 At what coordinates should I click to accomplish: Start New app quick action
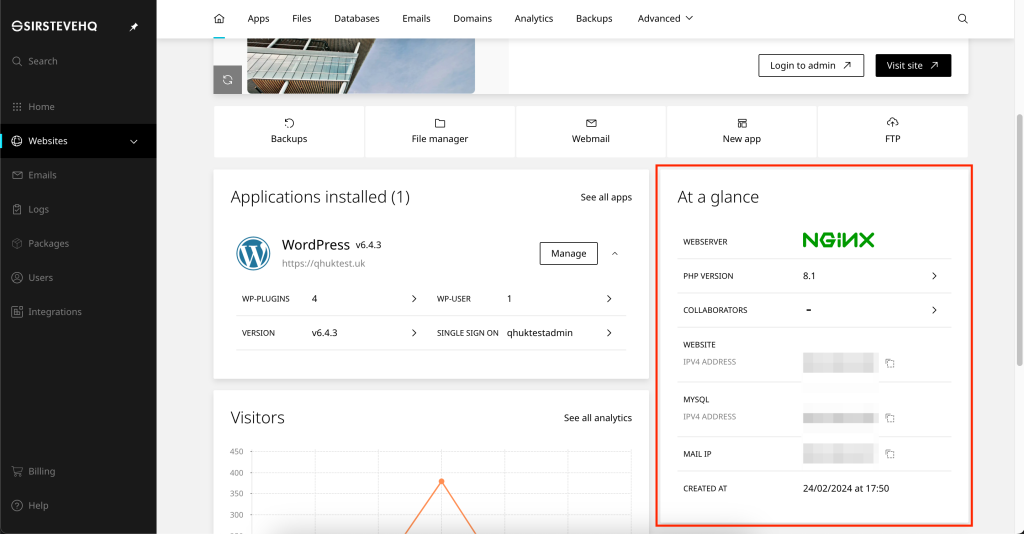pyautogui.click(x=741, y=131)
